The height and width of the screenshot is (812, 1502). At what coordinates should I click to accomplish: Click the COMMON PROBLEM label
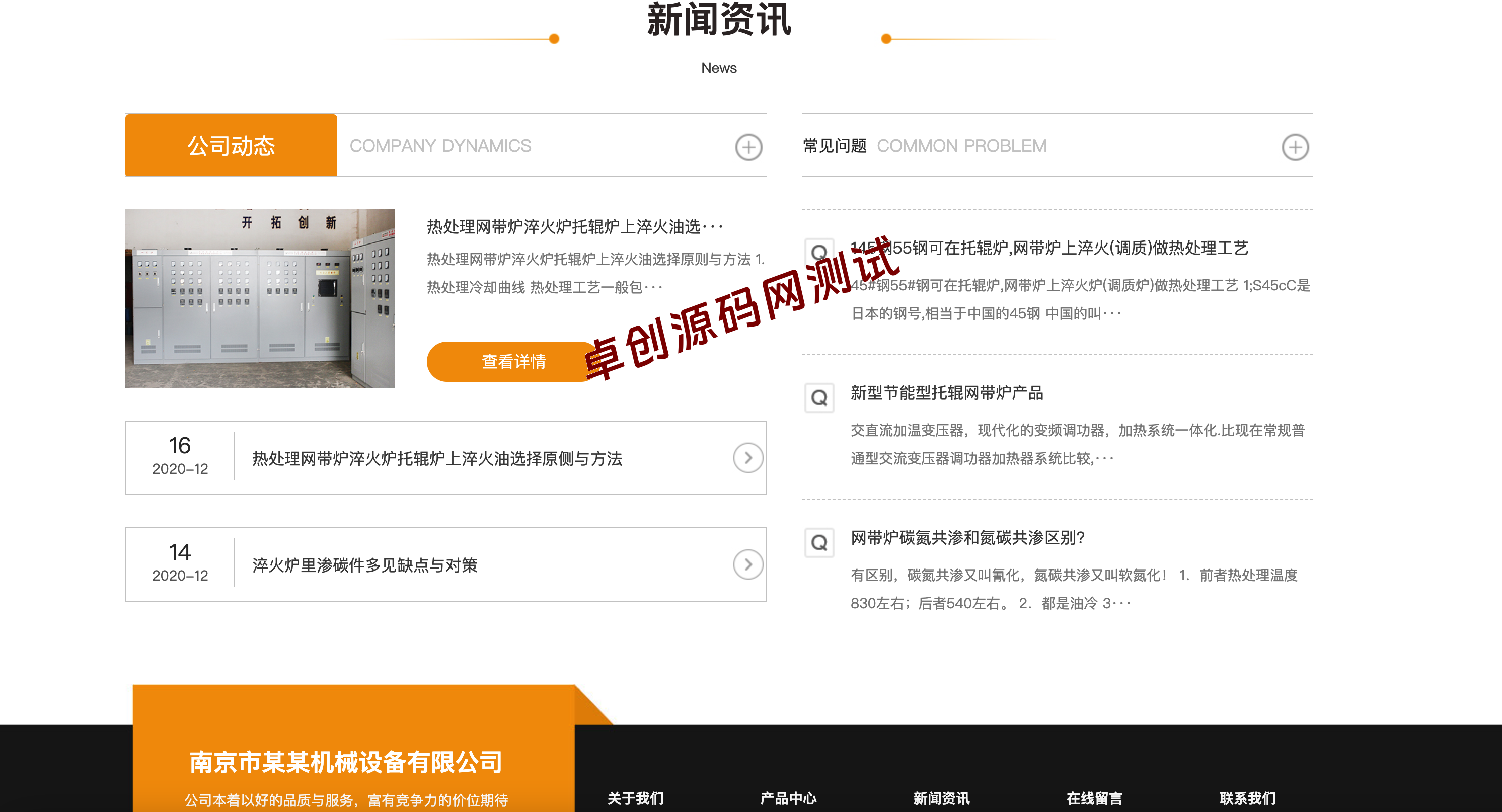click(x=961, y=146)
